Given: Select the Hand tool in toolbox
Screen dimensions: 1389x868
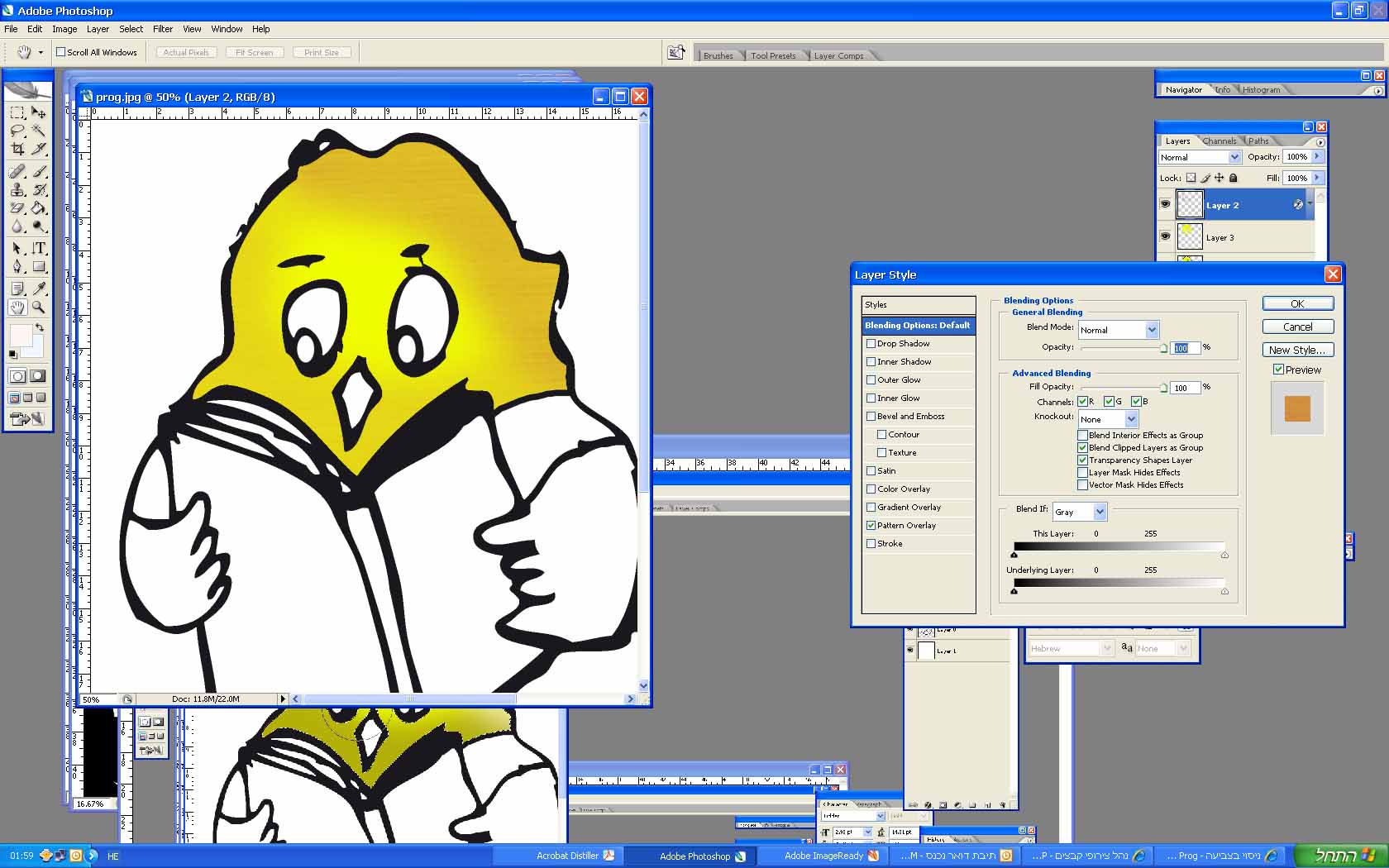Looking at the screenshot, I should (x=17, y=307).
